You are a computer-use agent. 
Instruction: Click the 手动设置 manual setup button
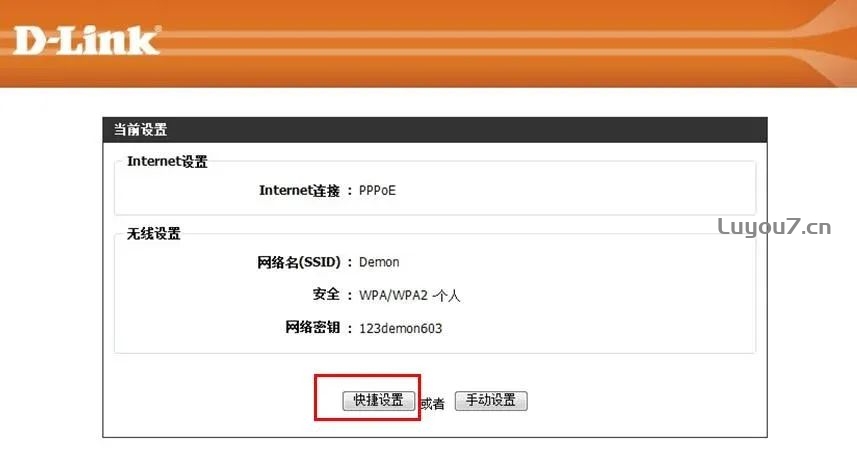click(x=491, y=400)
